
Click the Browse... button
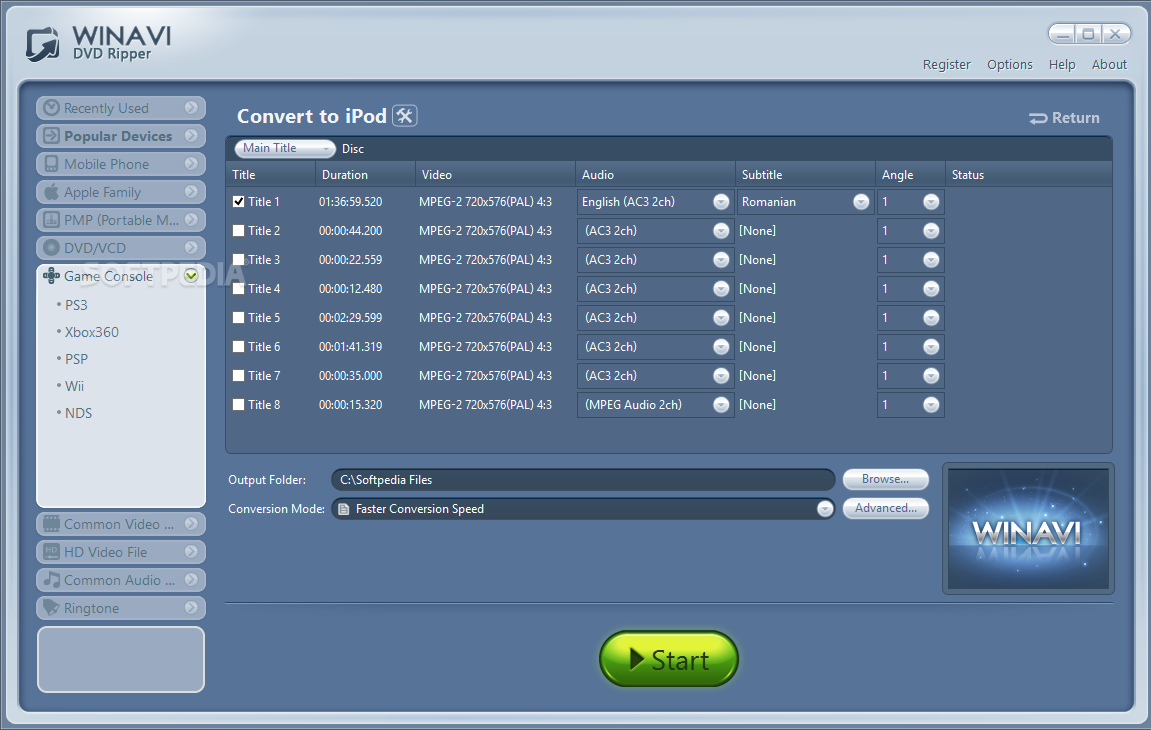click(885, 479)
